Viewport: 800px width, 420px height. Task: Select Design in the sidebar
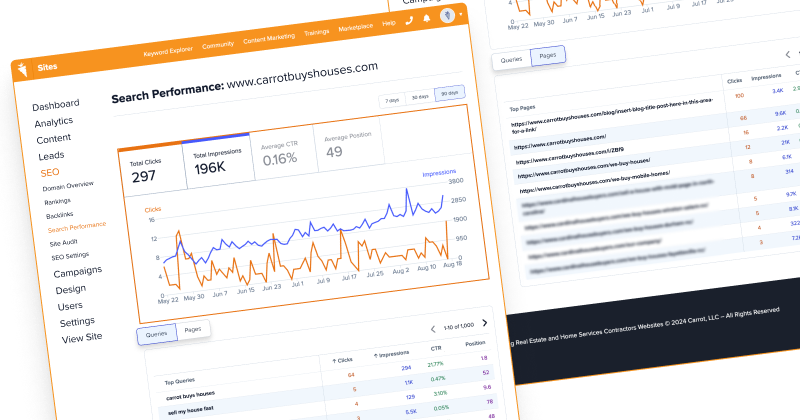coord(71,290)
